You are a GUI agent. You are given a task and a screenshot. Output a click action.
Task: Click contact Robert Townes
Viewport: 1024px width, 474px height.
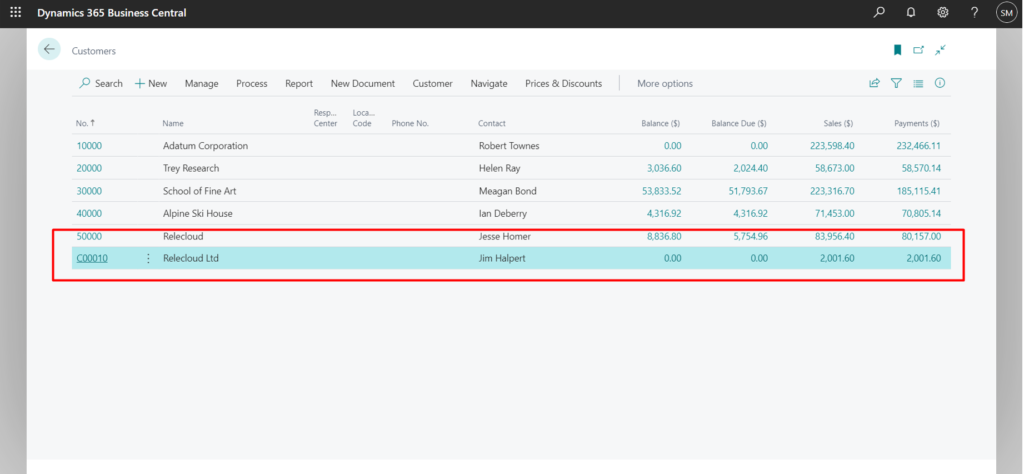pos(509,146)
